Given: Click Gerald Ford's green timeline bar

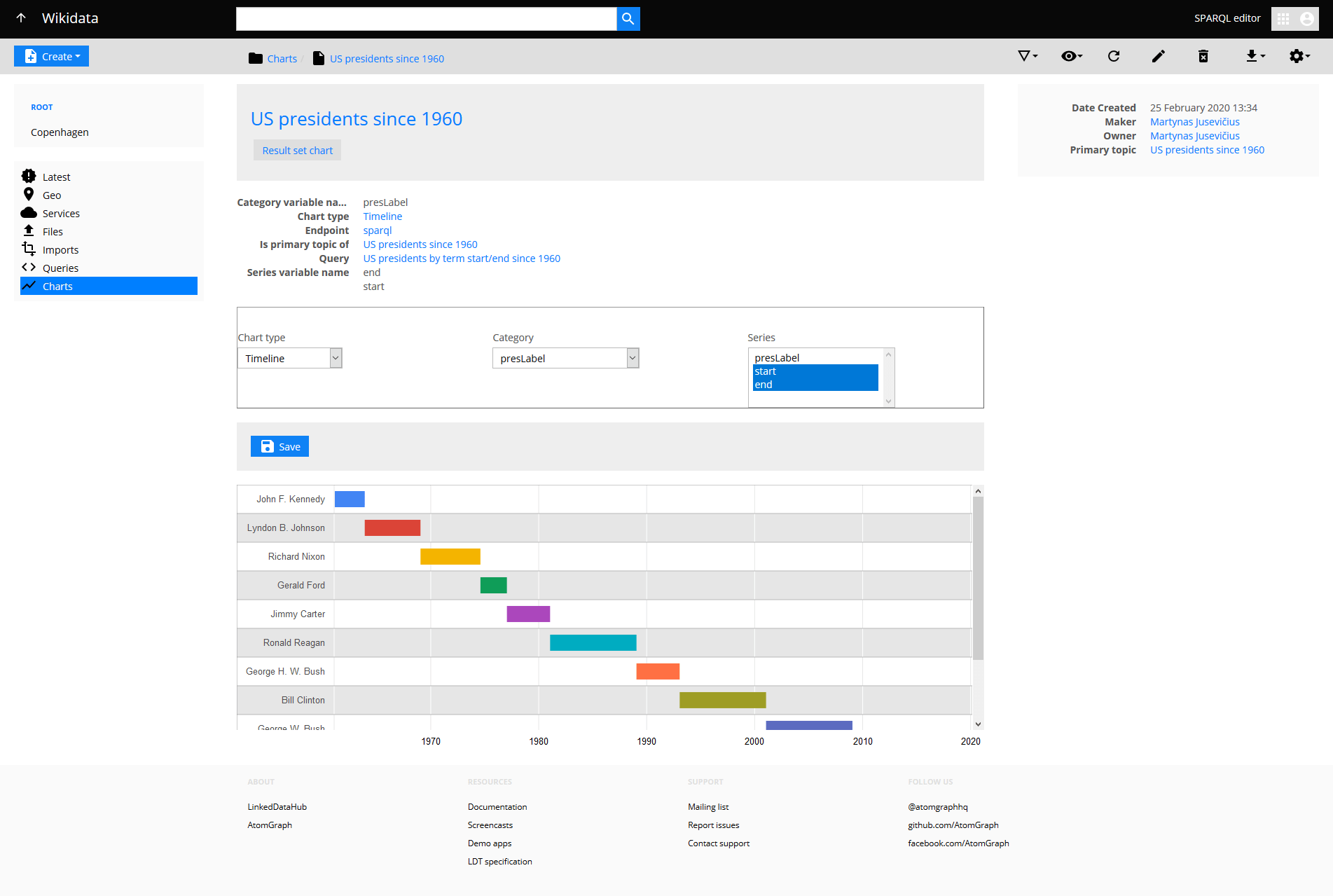Looking at the screenshot, I should (494, 585).
